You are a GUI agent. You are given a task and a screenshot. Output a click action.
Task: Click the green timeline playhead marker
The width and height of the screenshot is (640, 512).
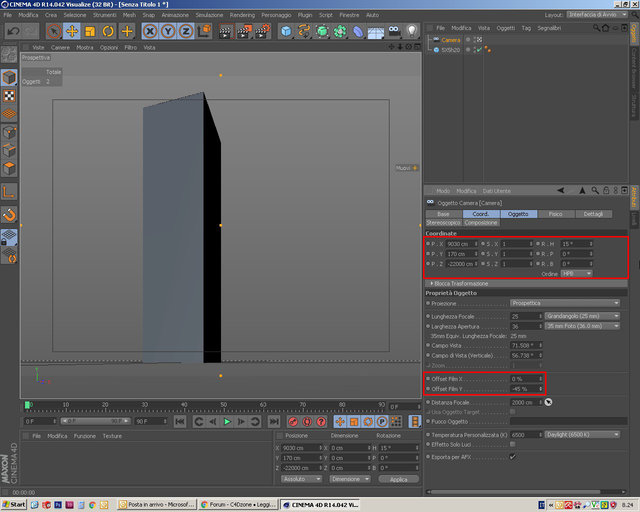tap(27, 405)
